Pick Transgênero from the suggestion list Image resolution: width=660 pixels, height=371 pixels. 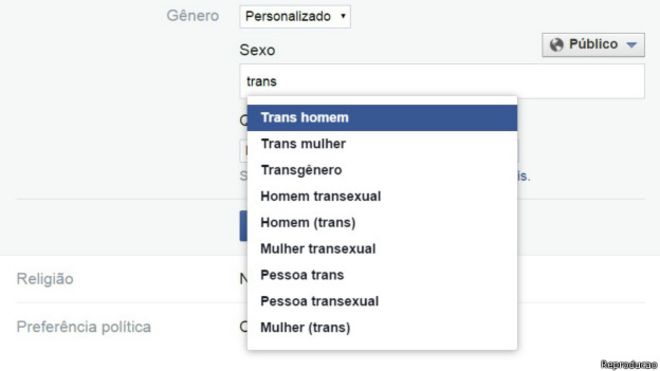pos(382,170)
